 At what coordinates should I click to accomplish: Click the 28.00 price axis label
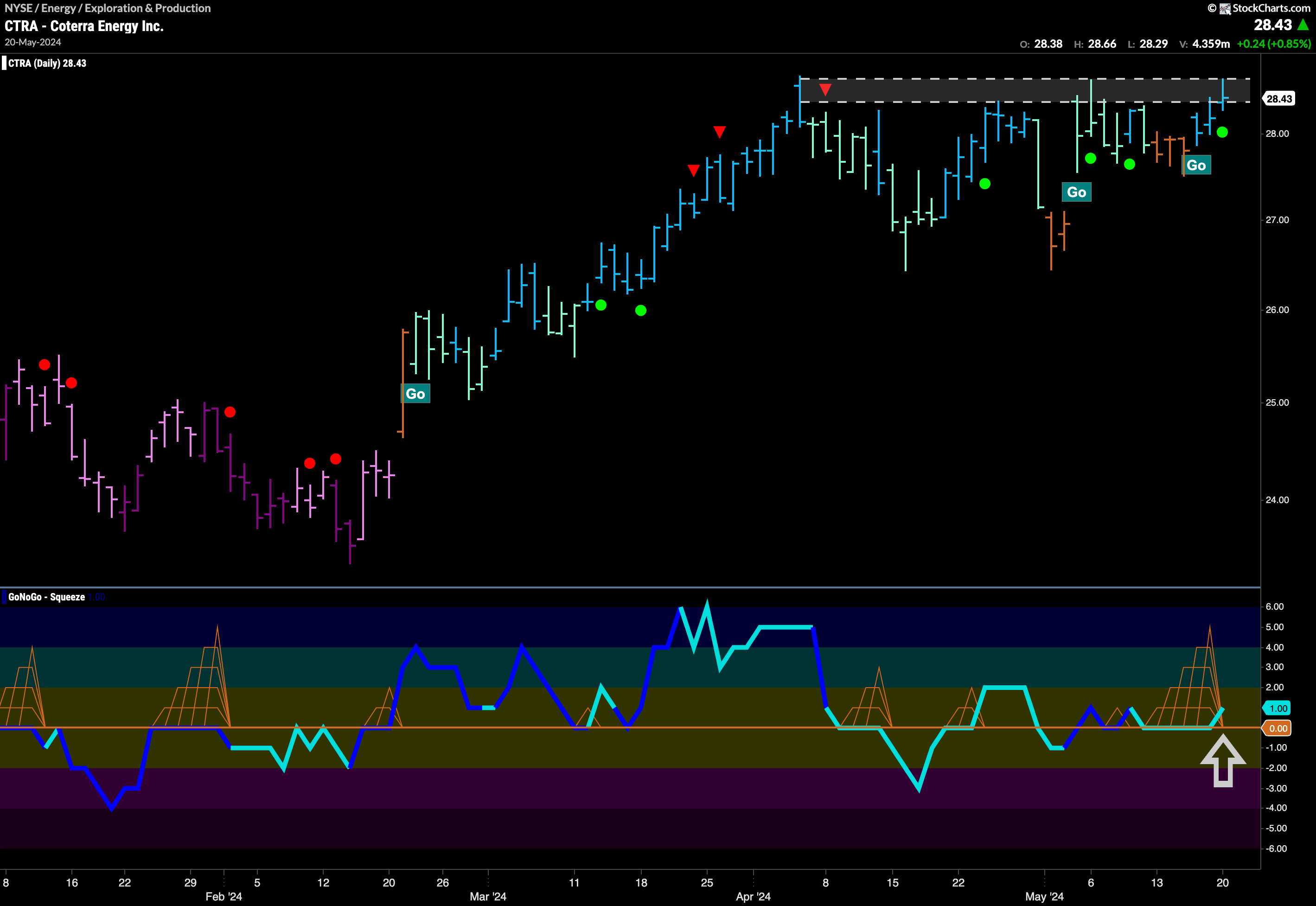tap(1277, 134)
